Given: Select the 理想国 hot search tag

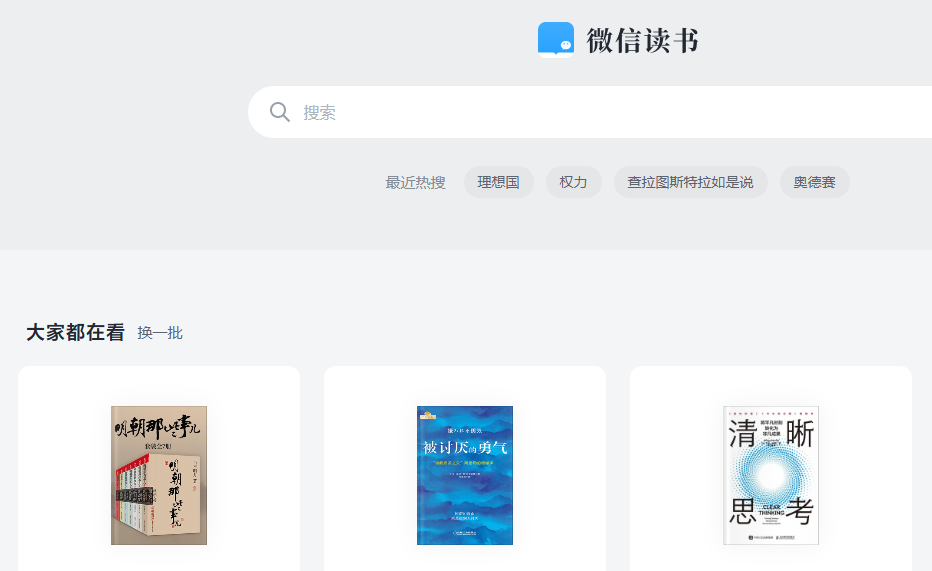Looking at the screenshot, I should [498, 182].
